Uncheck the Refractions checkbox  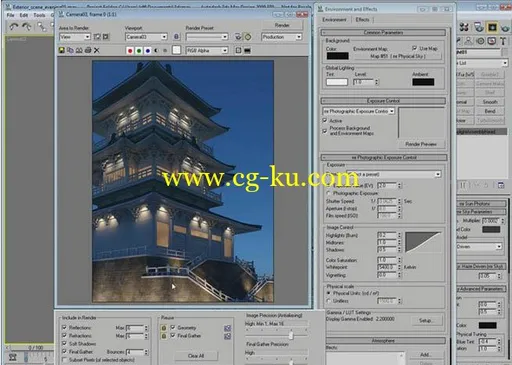[64, 335]
